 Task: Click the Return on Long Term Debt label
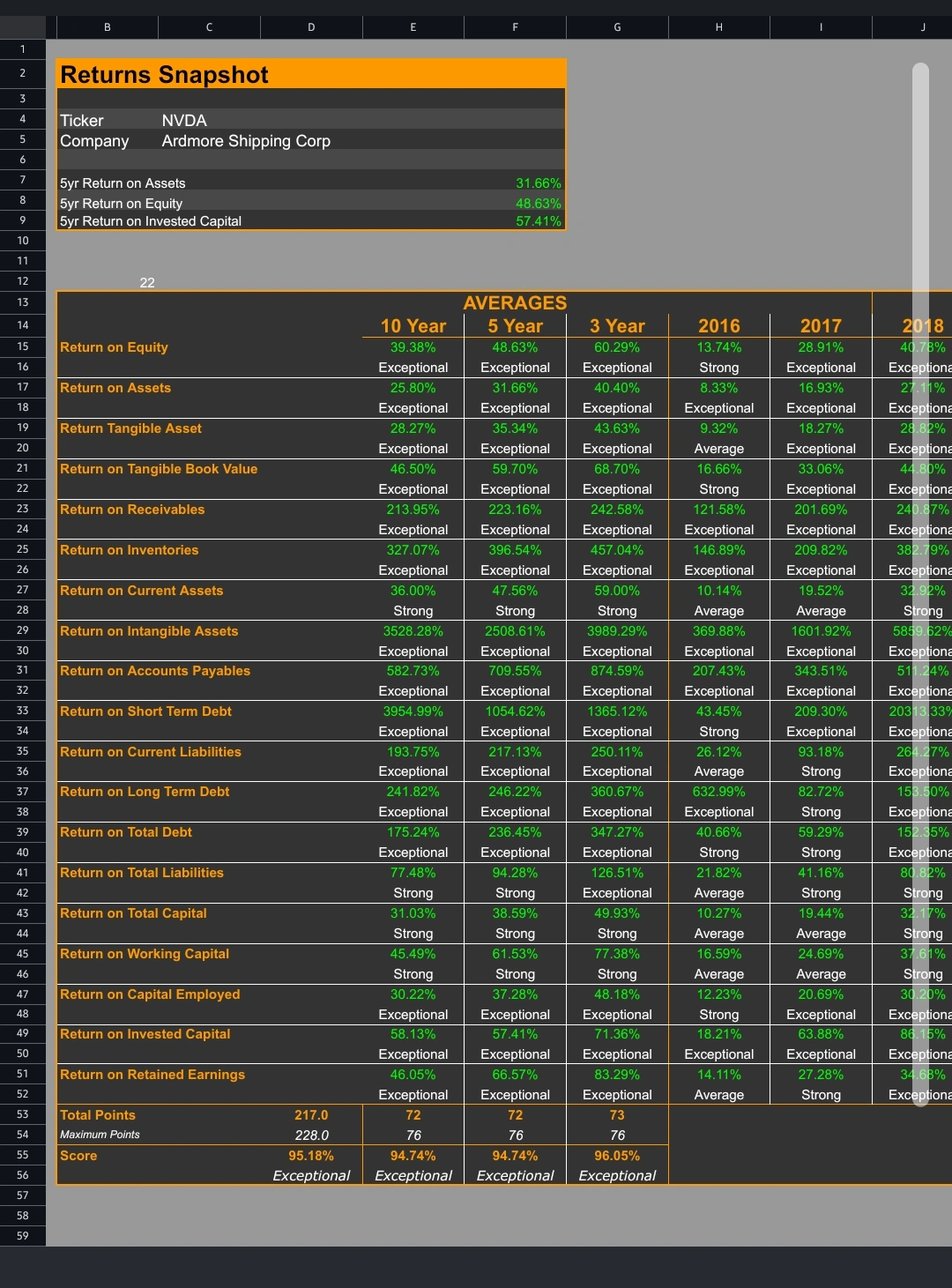tap(145, 792)
